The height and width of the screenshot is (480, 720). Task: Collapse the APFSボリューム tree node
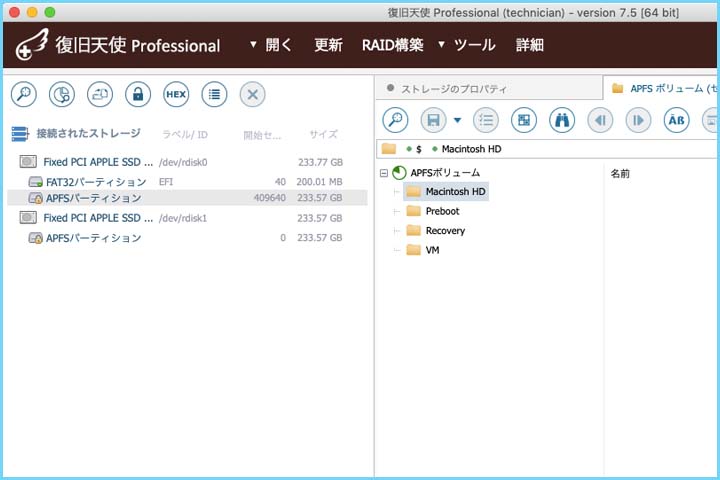point(384,173)
